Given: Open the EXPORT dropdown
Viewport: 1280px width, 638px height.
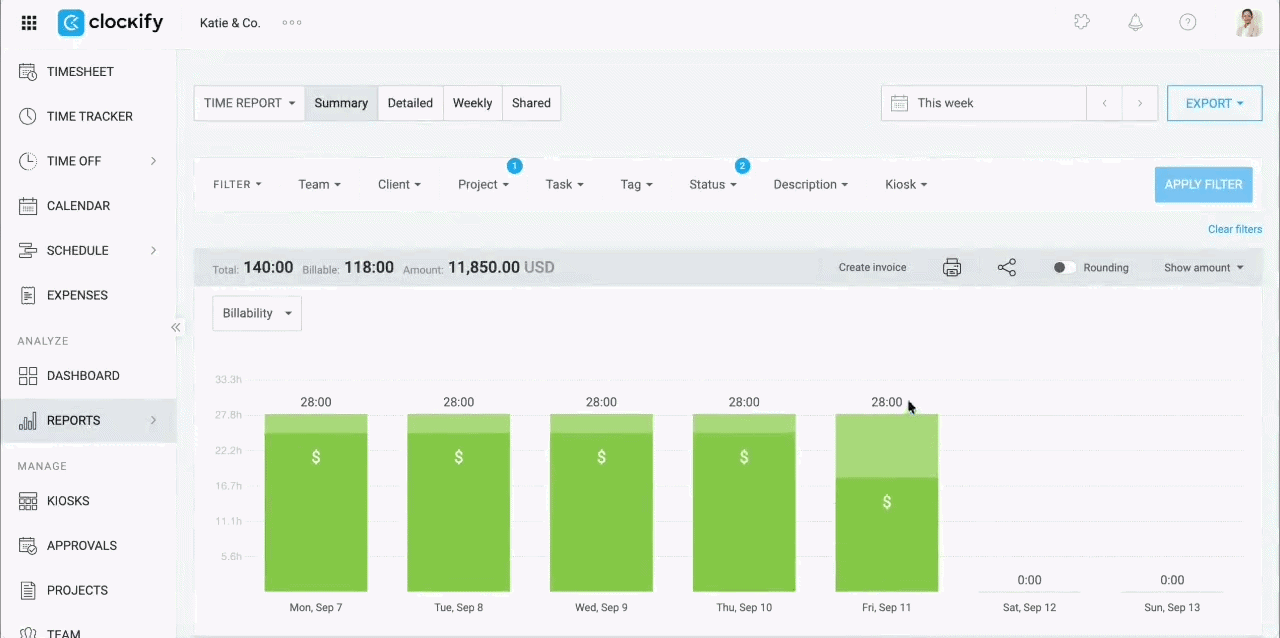Looking at the screenshot, I should [1214, 103].
